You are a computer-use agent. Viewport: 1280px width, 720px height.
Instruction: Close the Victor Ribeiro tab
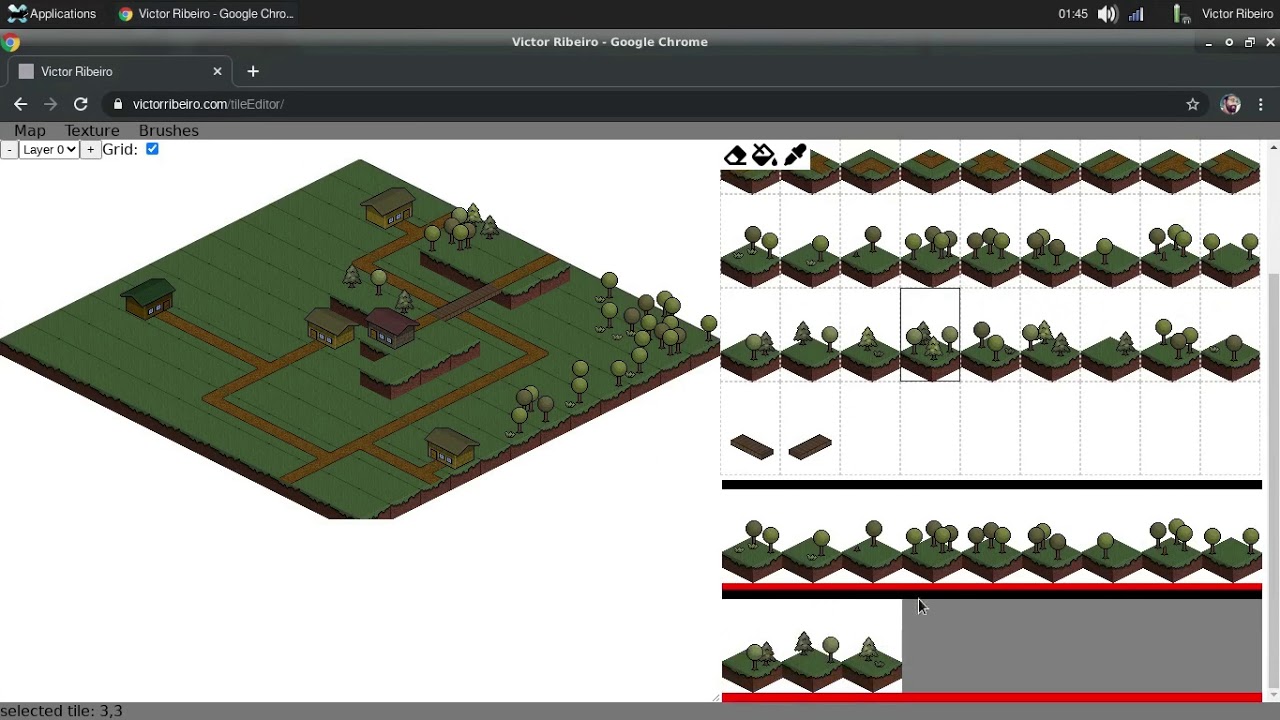(217, 71)
